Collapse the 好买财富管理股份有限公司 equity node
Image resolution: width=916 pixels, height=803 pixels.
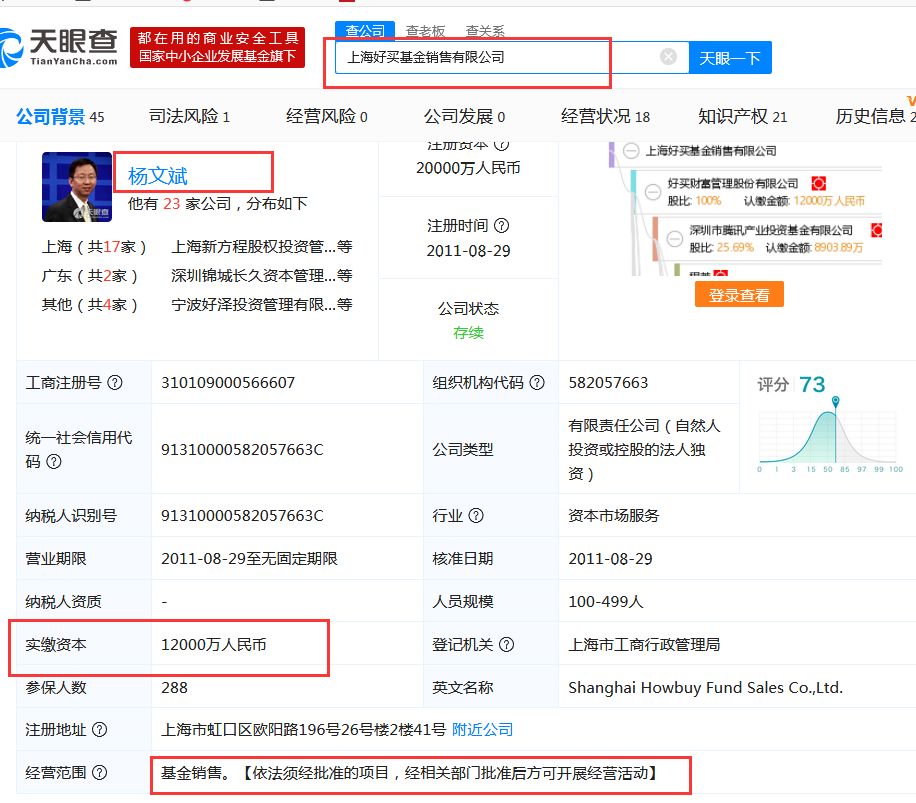653,192
